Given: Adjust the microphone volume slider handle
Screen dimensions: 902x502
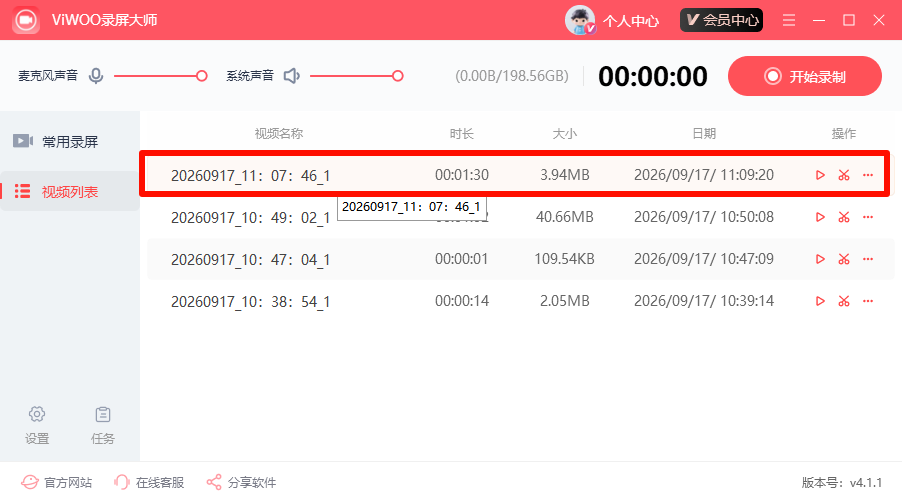Looking at the screenshot, I should (x=201, y=76).
